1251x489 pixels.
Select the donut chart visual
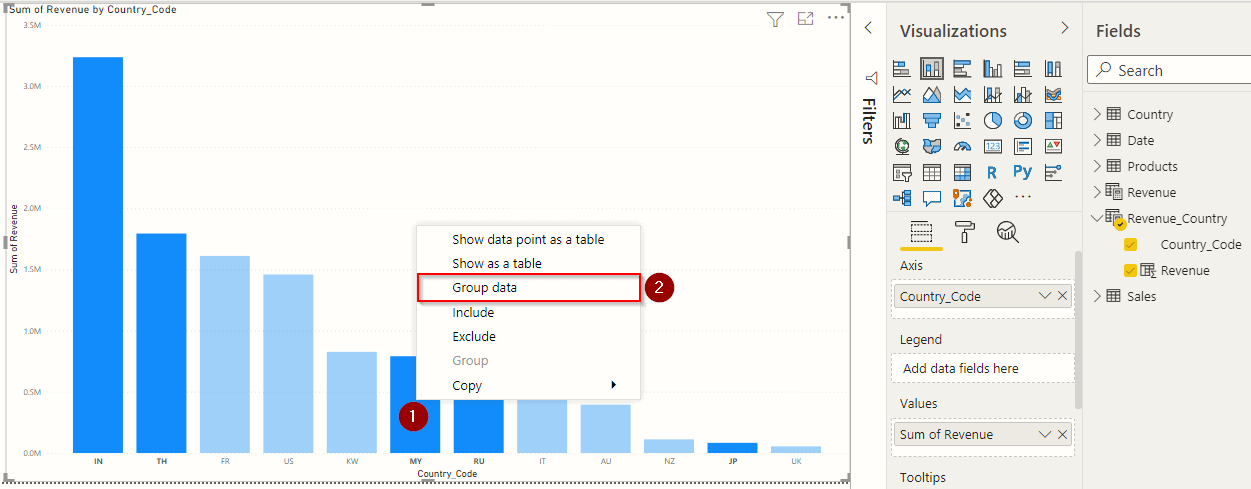[1022, 121]
